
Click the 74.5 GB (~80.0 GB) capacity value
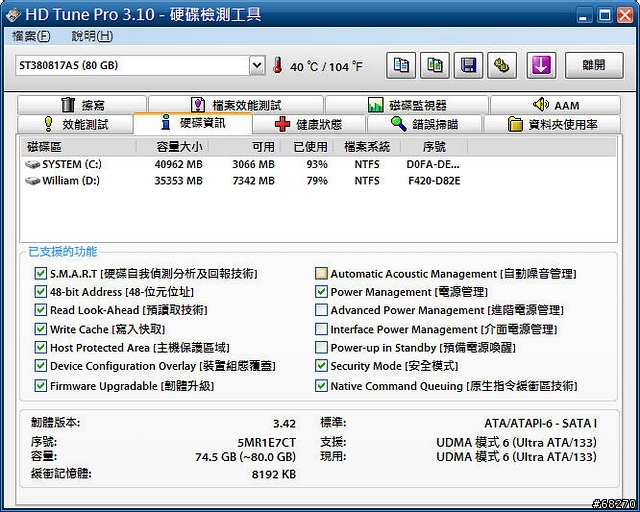click(245, 456)
